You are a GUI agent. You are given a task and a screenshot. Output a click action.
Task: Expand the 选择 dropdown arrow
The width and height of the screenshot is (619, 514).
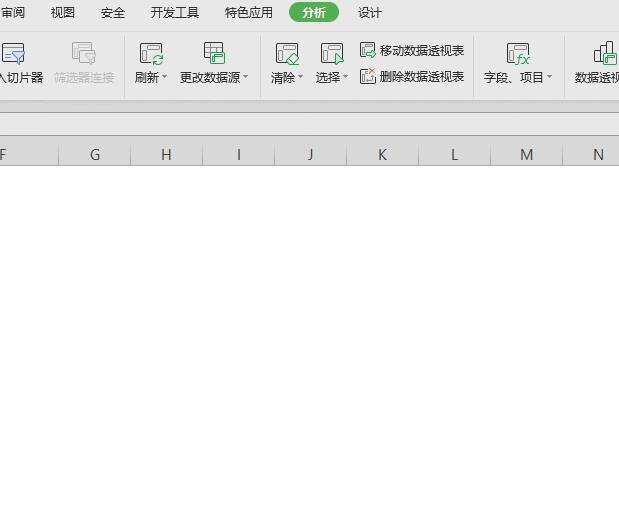[346, 76]
